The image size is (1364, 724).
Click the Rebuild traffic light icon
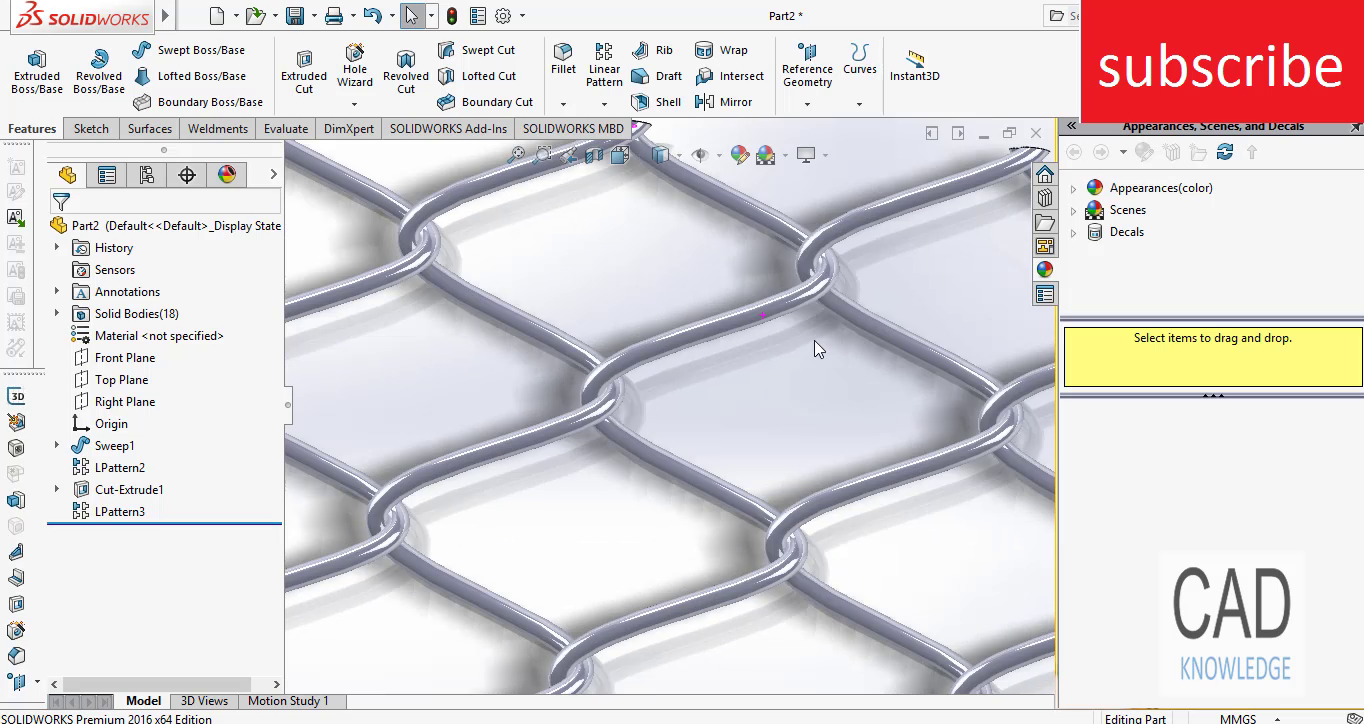[x=452, y=16]
